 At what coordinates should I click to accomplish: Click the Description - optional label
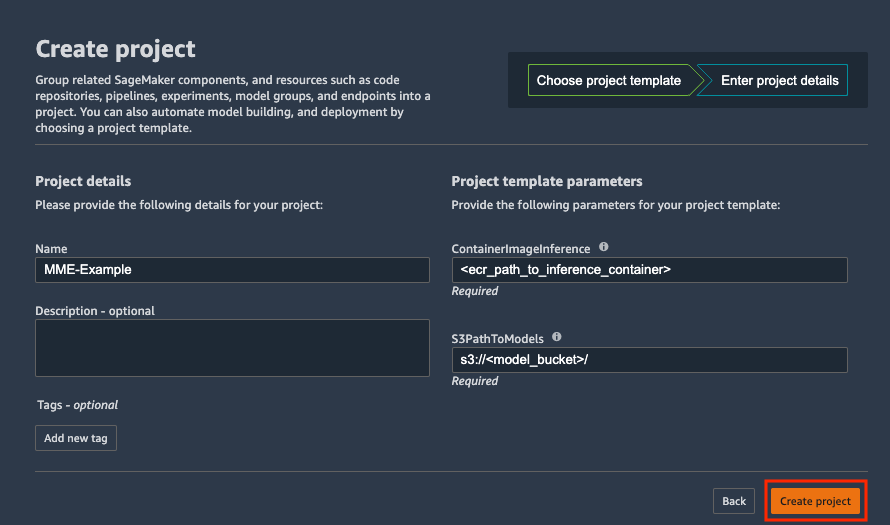(95, 311)
